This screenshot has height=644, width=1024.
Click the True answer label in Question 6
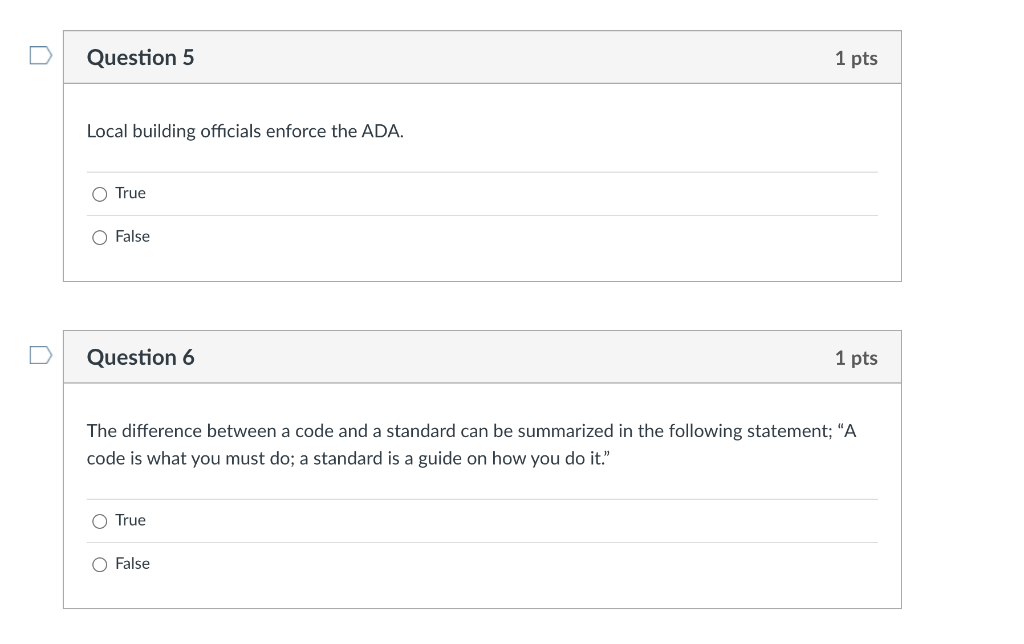pos(129,520)
